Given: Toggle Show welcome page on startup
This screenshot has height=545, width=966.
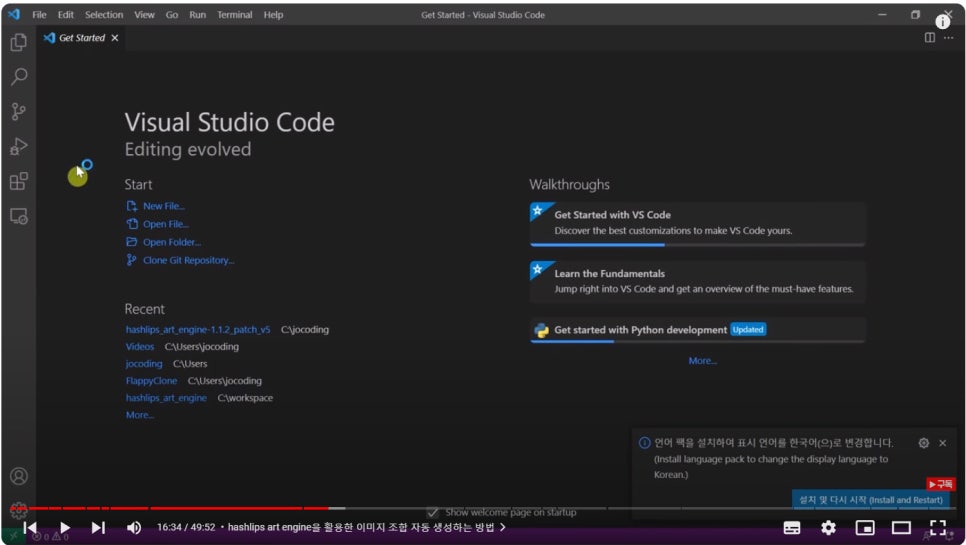Looking at the screenshot, I should pos(432,512).
